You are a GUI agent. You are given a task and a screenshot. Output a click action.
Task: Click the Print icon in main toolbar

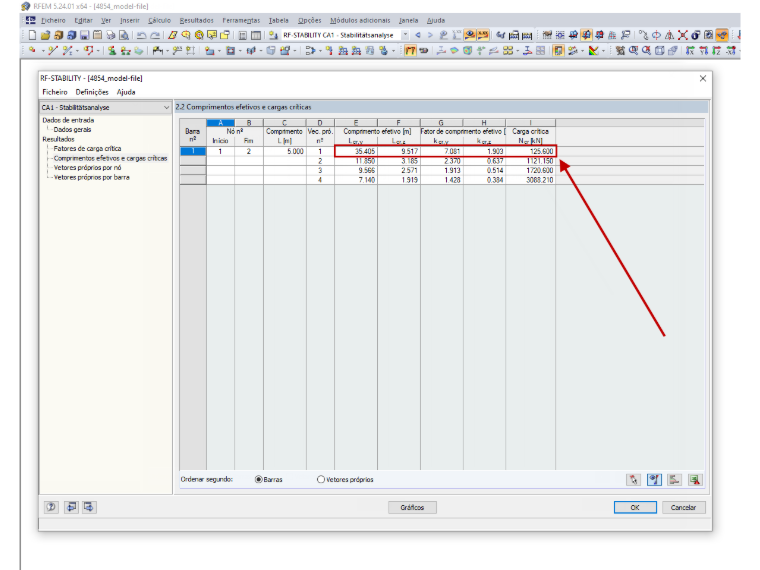111,35
